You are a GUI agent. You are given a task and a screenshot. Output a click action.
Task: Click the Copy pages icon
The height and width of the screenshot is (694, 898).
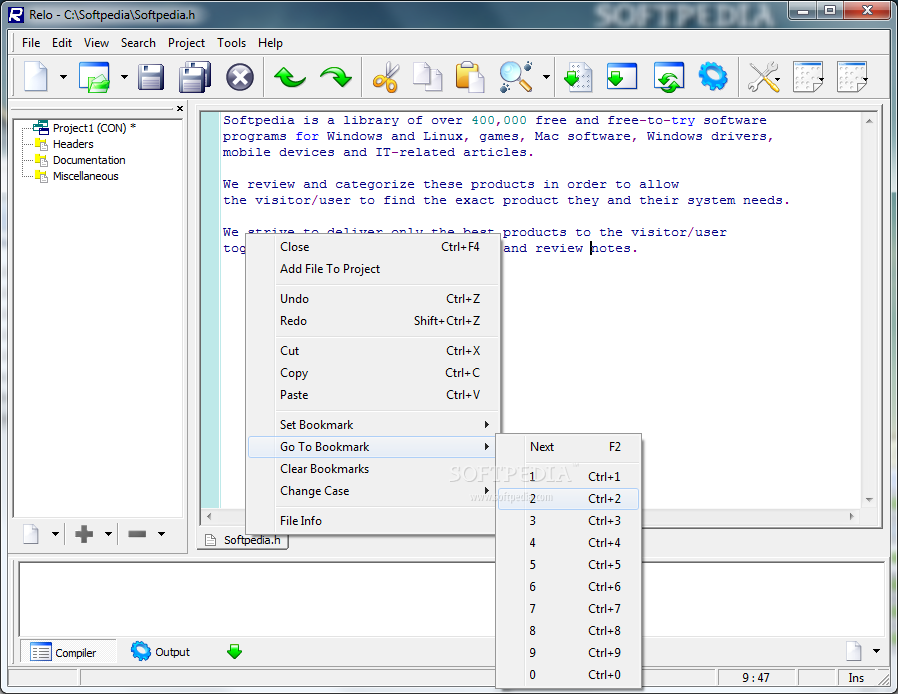pyautogui.click(x=428, y=77)
